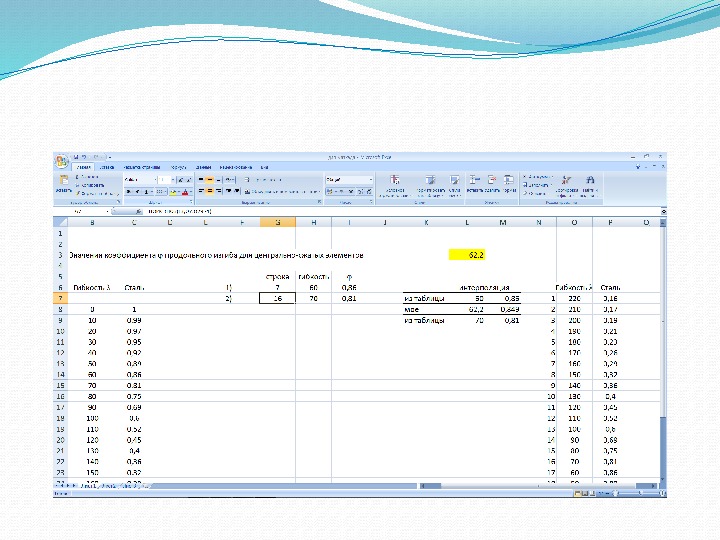Screen dimensions: 720x540
Task: Toggle right horizontal text alignment
Action: pyautogui.click(x=218, y=191)
